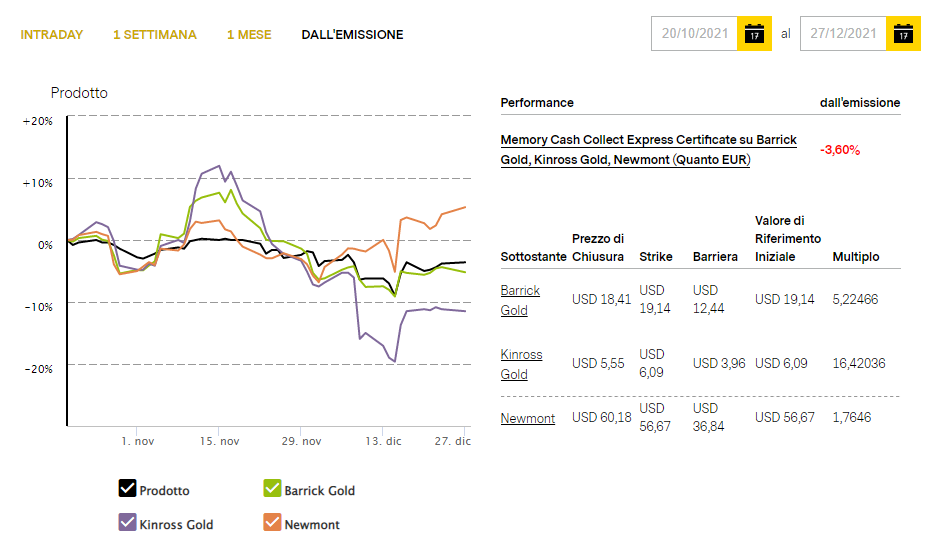Toggle the Newmont series checkbox
Screen dimensions: 944x548
[x=272, y=522]
